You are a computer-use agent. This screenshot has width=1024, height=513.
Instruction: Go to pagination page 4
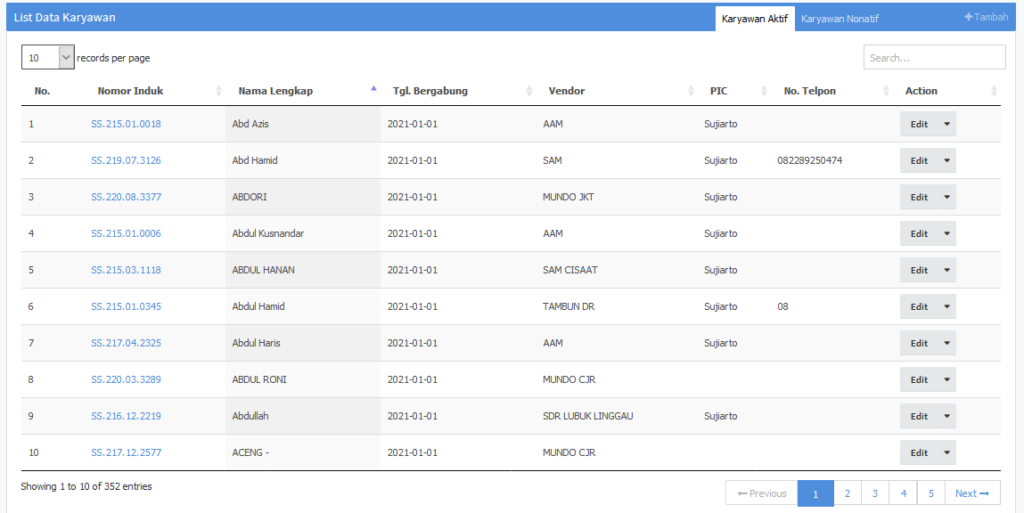pyautogui.click(x=903, y=493)
